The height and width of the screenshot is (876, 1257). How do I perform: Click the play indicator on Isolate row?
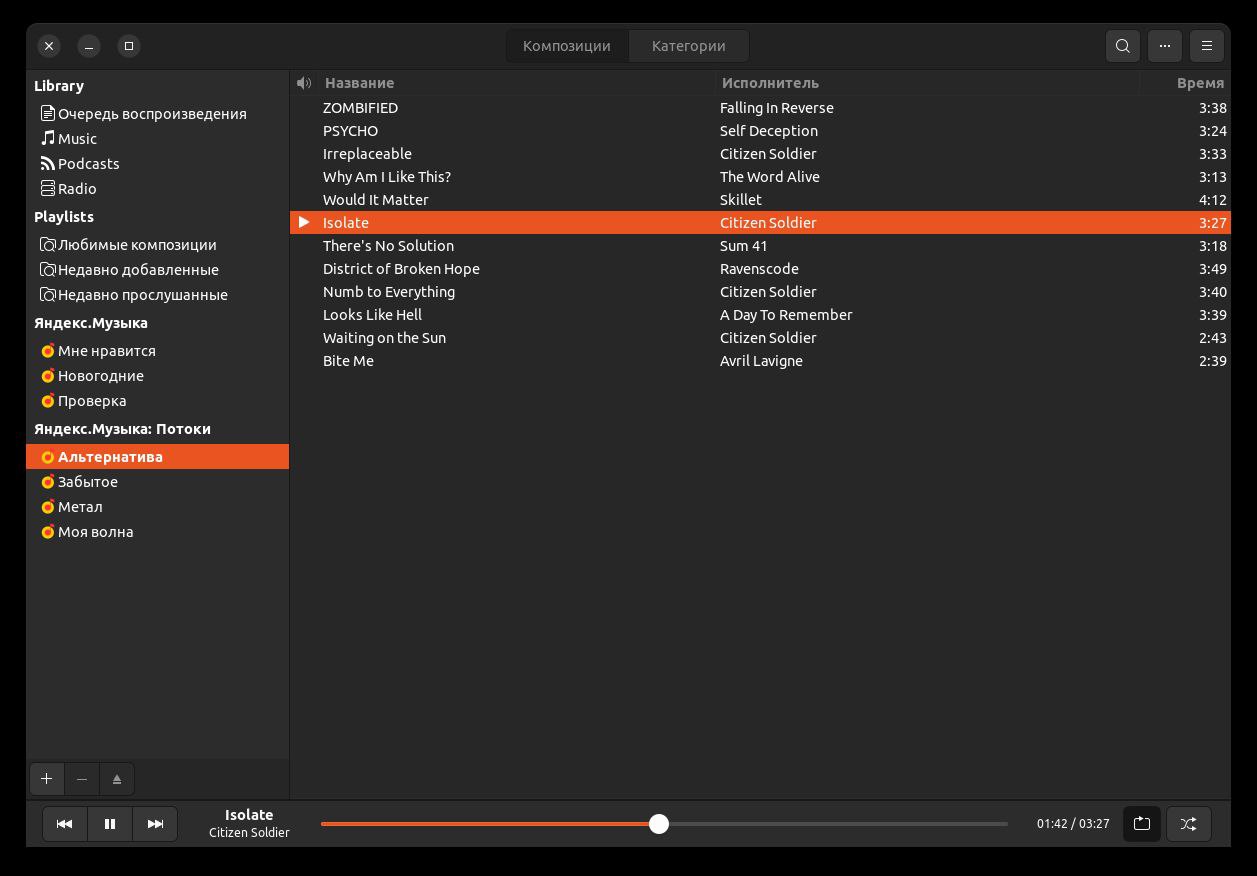(x=304, y=222)
